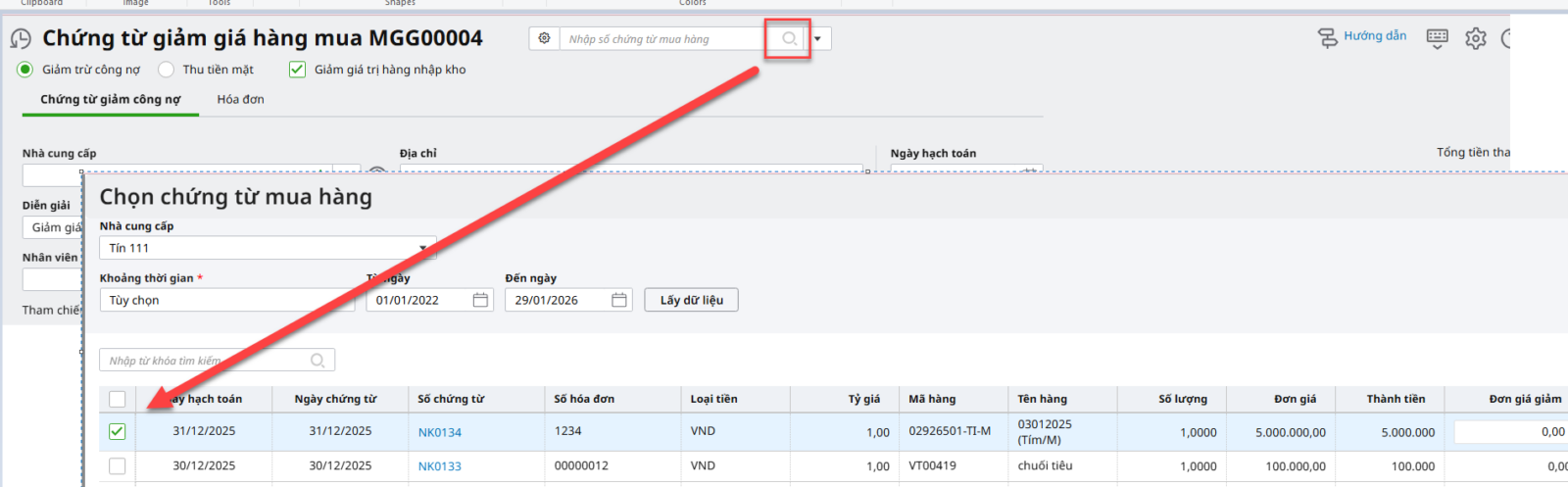Open voucher link NK0134

(439, 432)
